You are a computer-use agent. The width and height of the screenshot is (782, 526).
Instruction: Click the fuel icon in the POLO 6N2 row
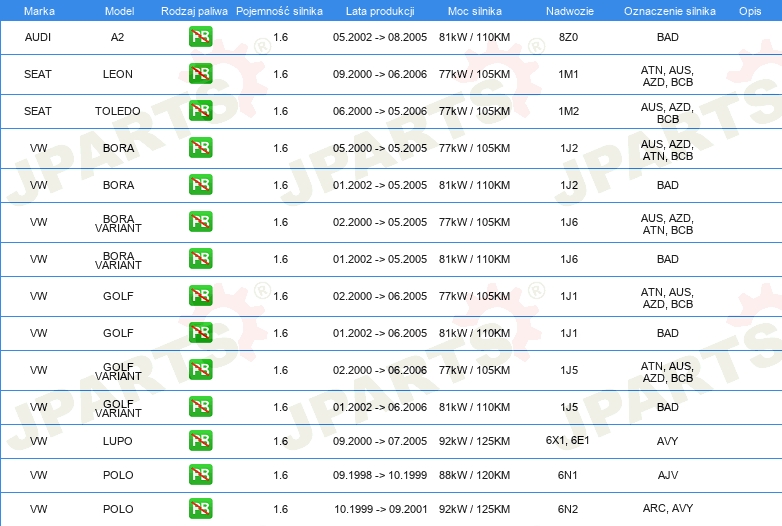click(200, 509)
